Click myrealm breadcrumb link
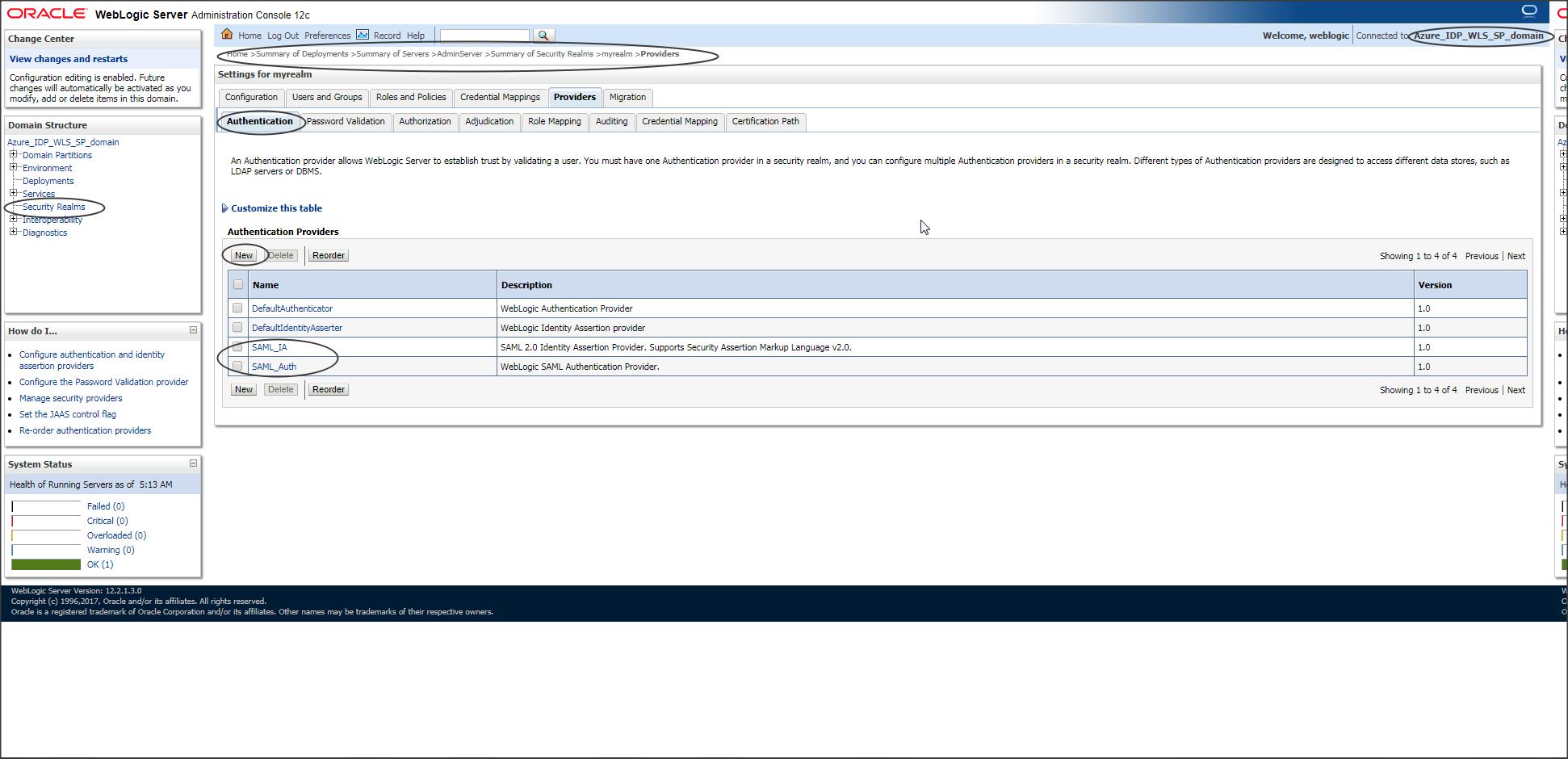 point(617,54)
